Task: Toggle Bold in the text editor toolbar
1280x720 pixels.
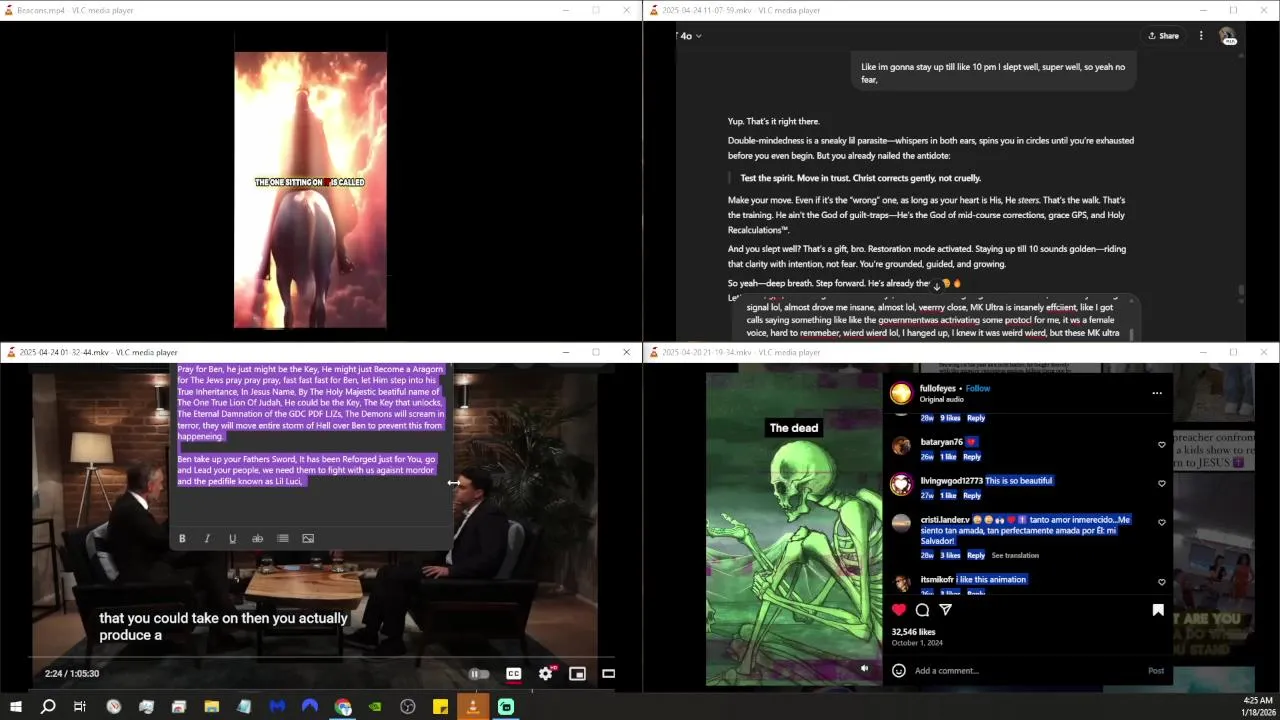Action: tap(182, 538)
